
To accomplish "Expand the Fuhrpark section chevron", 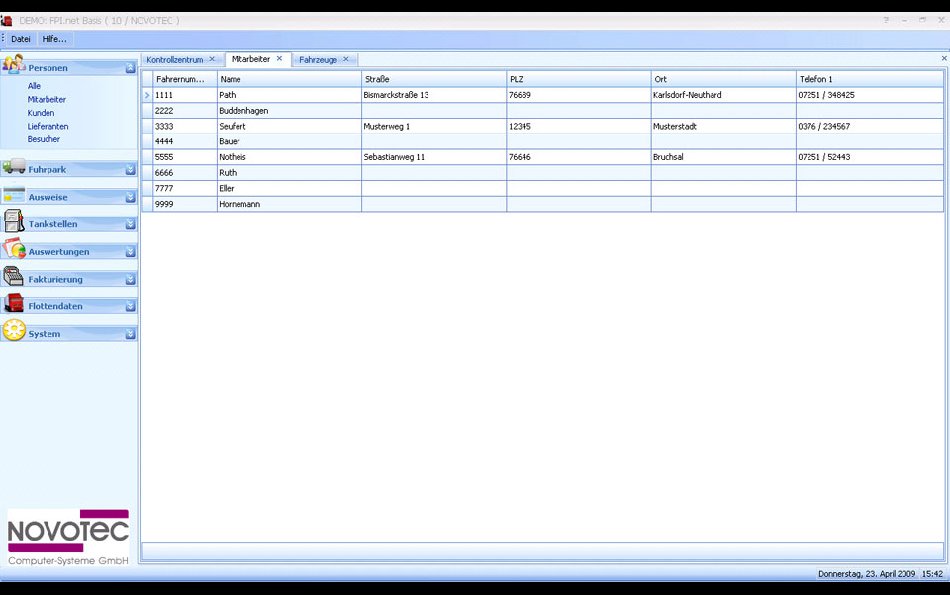I will click(x=130, y=170).
